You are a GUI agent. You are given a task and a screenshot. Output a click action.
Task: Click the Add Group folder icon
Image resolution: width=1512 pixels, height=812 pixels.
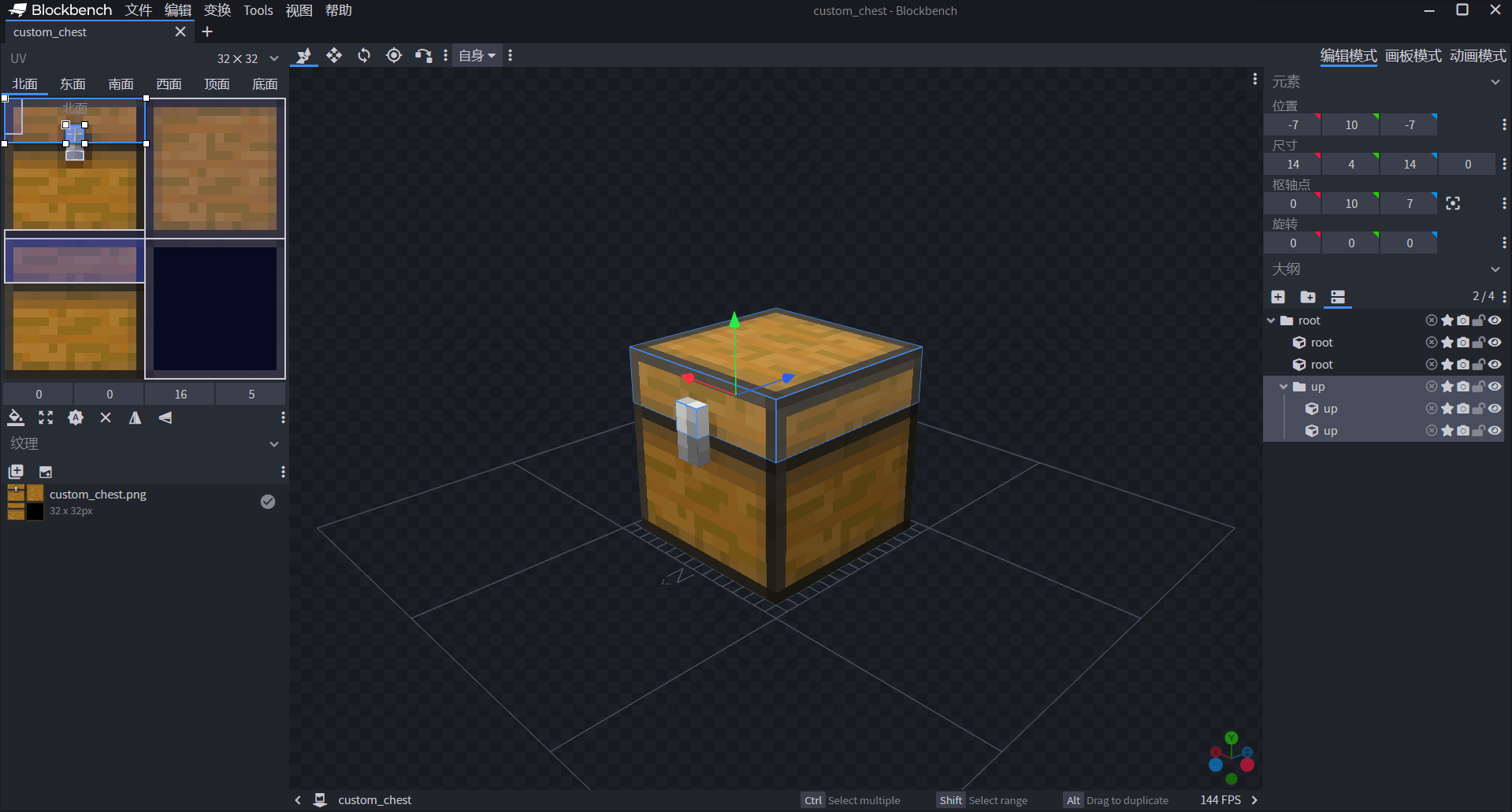point(1308,297)
